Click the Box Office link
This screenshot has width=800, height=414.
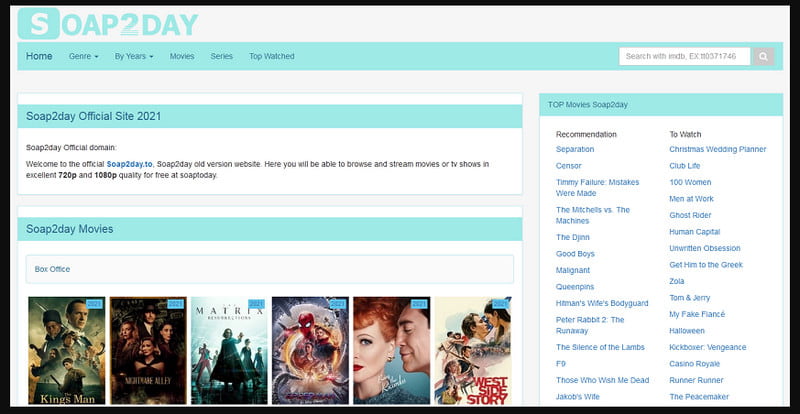coord(52,269)
